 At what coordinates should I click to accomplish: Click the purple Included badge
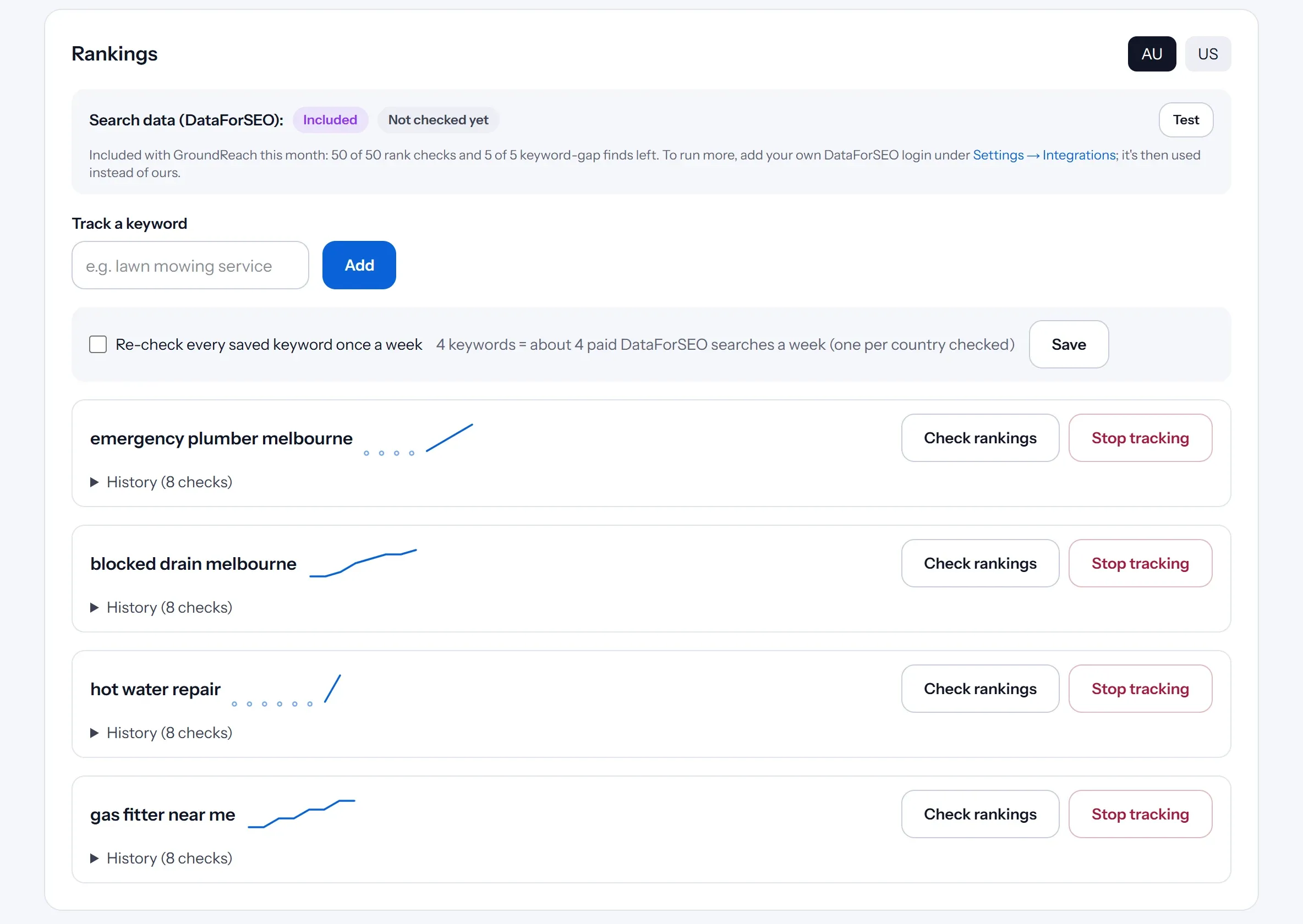(x=330, y=120)
